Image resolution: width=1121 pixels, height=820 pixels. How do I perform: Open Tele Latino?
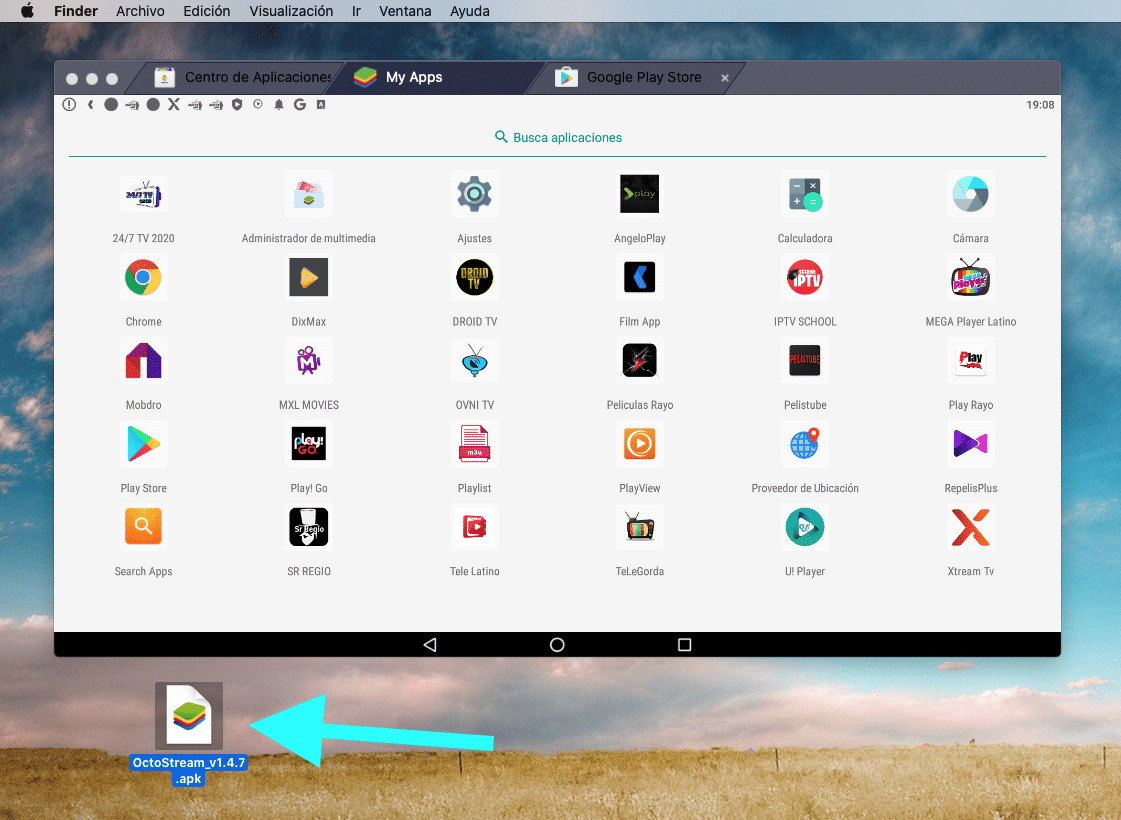point(474,527)
